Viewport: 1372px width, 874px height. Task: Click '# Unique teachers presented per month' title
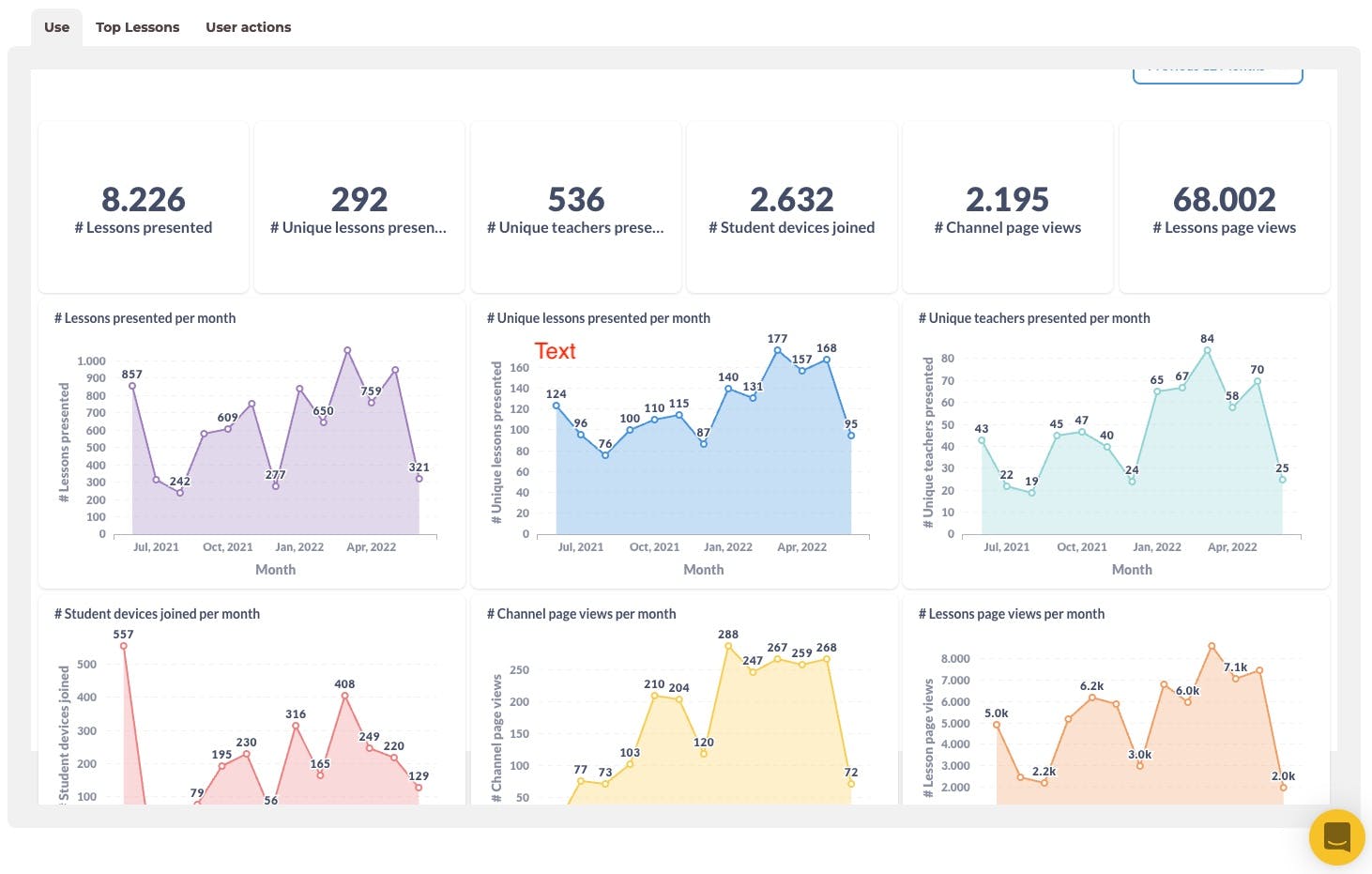click(x=1034, y=318)
